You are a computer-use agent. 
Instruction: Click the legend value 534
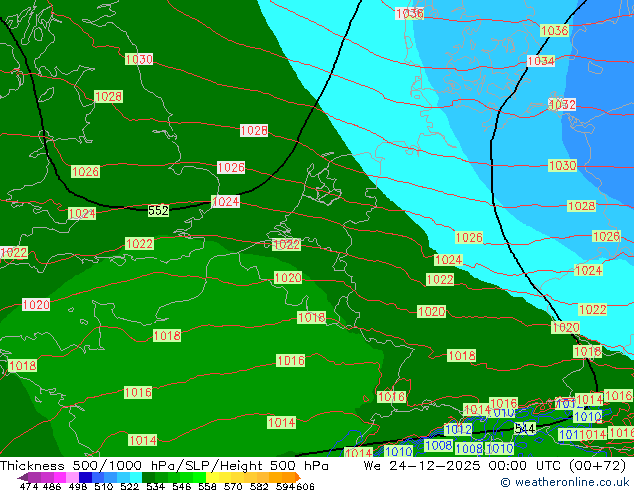click(x=155, y=486)
